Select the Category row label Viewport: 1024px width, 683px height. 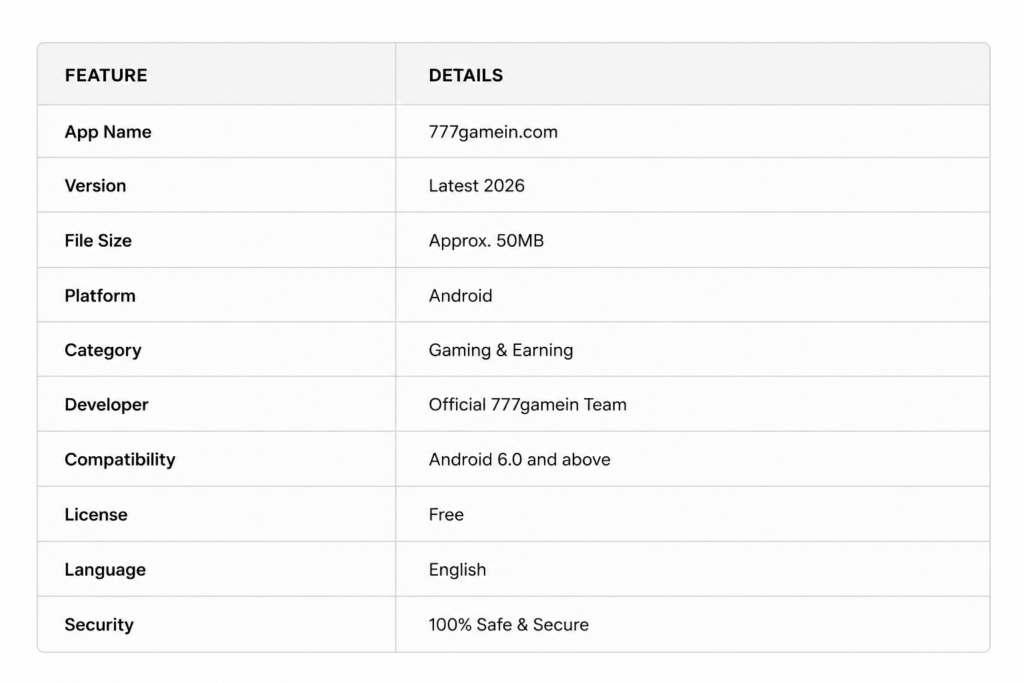(x=103, y=351)
